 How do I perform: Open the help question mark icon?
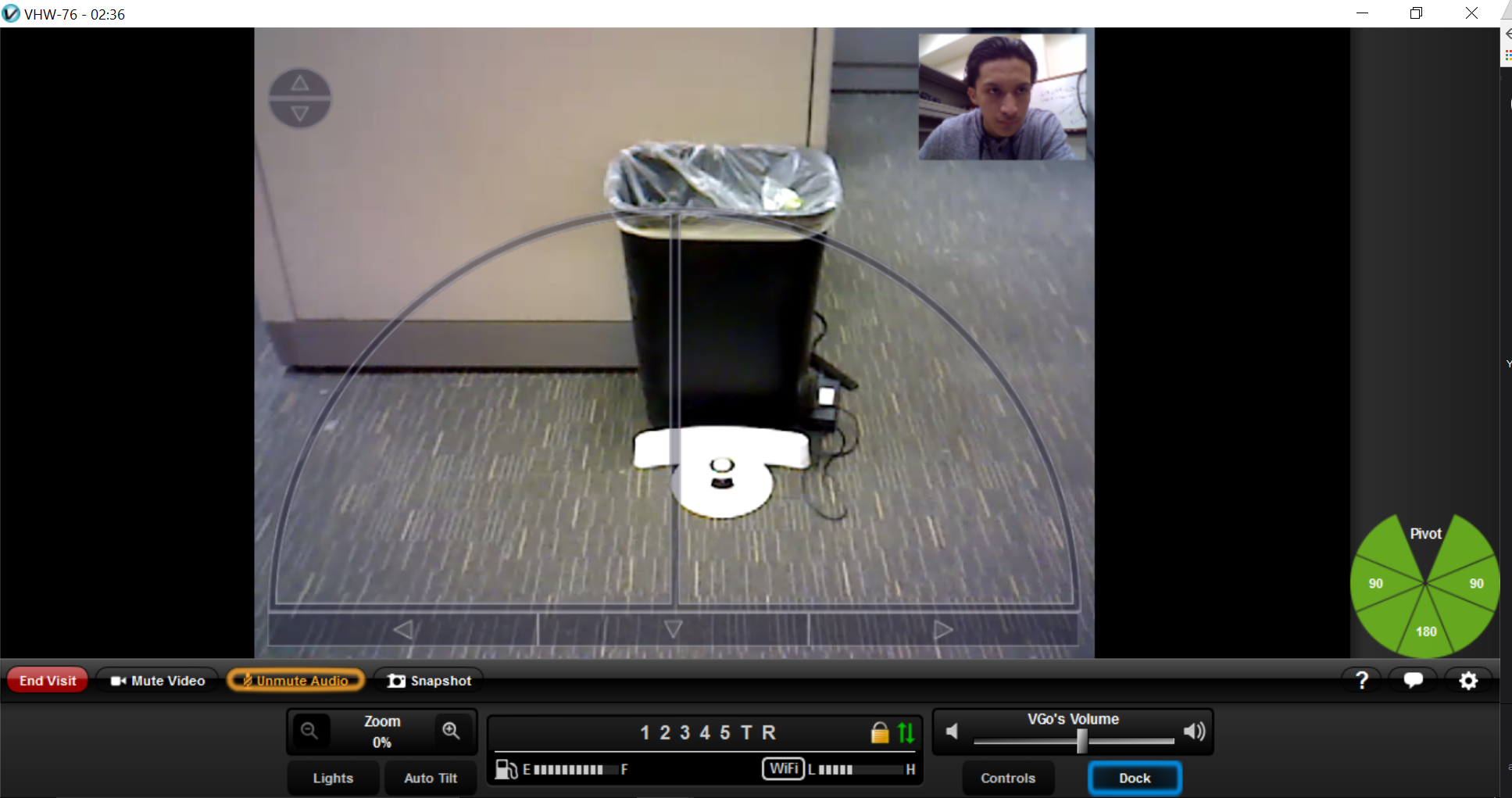(1362, 681)
